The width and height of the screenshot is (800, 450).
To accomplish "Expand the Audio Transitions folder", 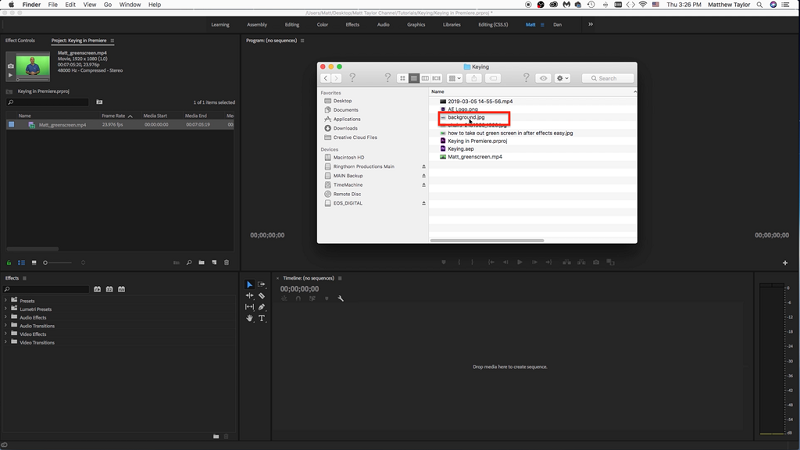I will pos(6,325).
